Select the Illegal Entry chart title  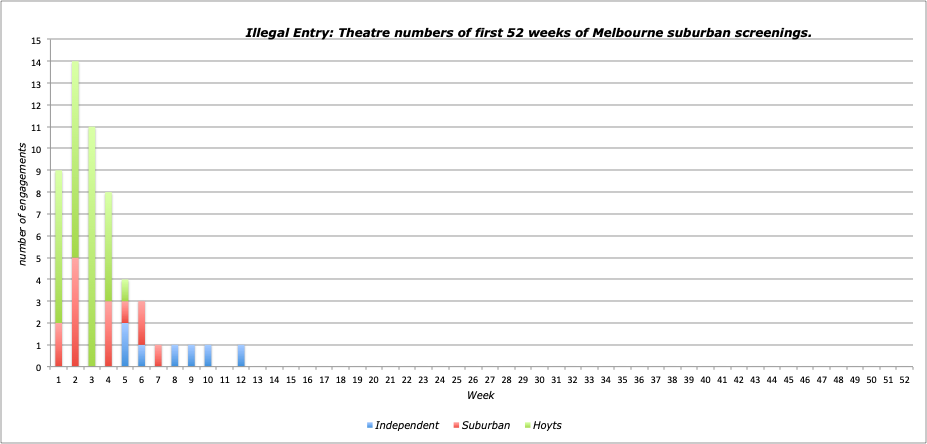pyautogui.click(x=528, y=32)
